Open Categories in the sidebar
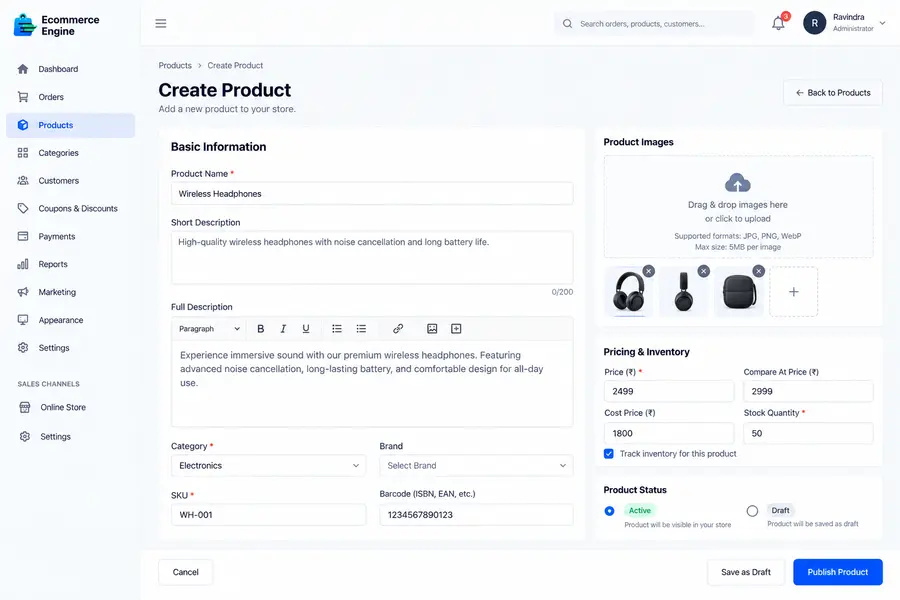The image size is (900, 600). [71, 153]
